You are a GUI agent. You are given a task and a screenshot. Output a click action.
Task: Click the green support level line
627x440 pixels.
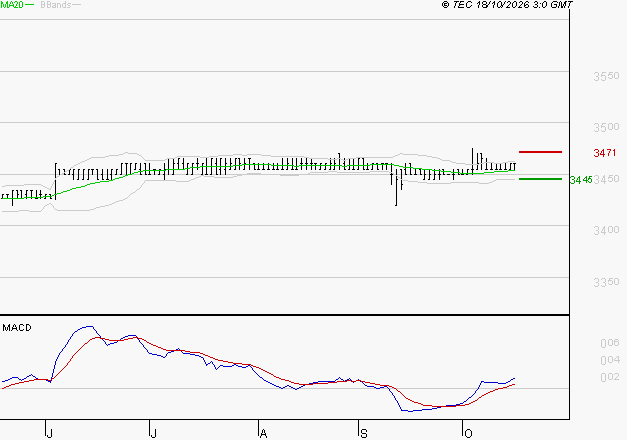tap(540, 179)
